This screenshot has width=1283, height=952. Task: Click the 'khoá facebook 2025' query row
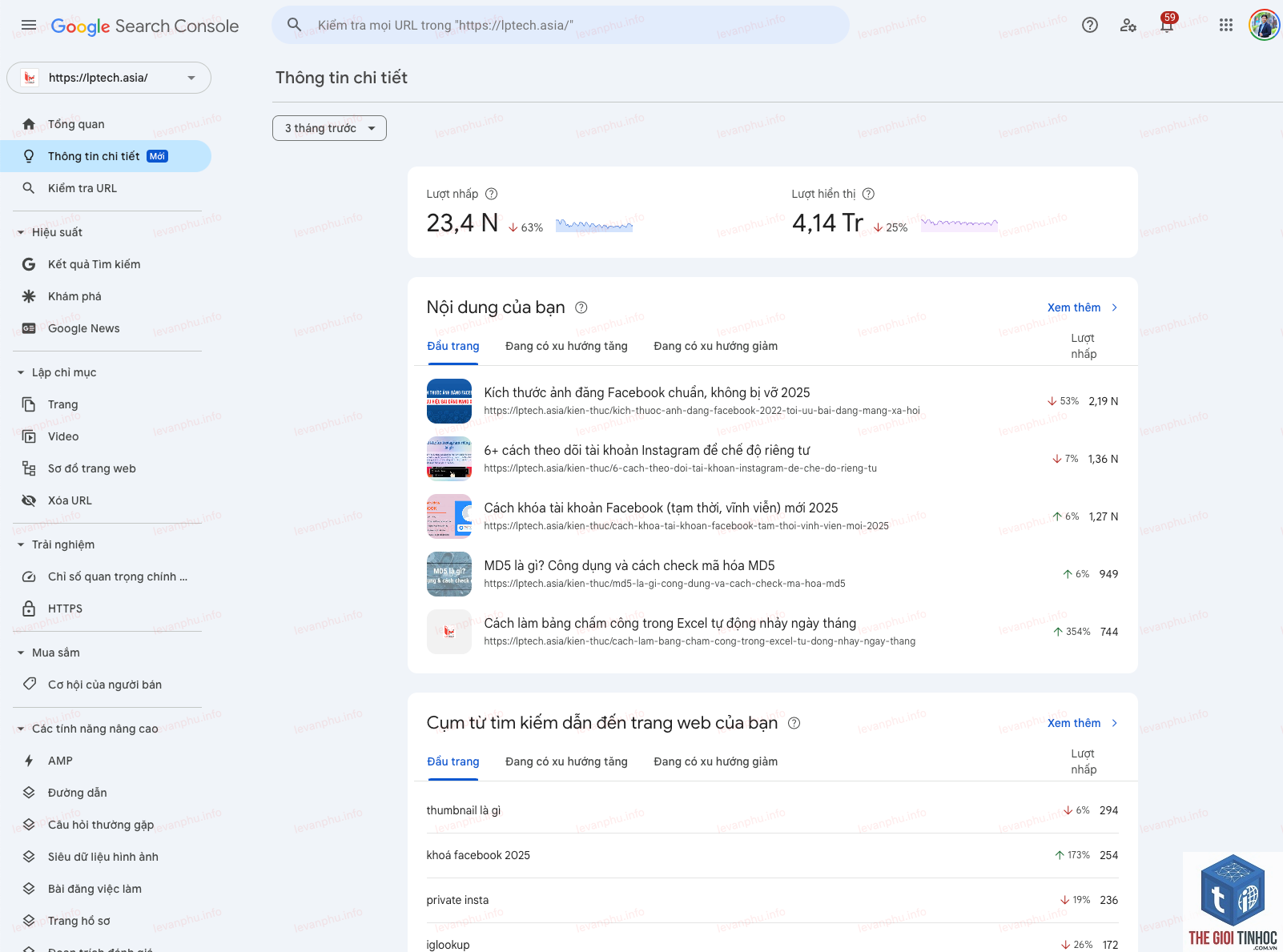(773, 855)
